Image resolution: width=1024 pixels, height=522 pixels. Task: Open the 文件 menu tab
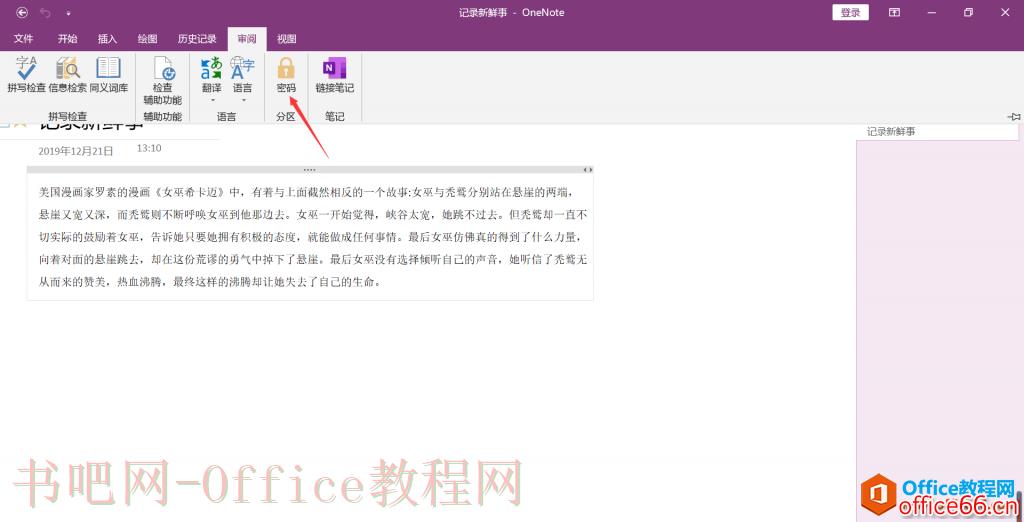pyautogui.click(x=24, y=39)
